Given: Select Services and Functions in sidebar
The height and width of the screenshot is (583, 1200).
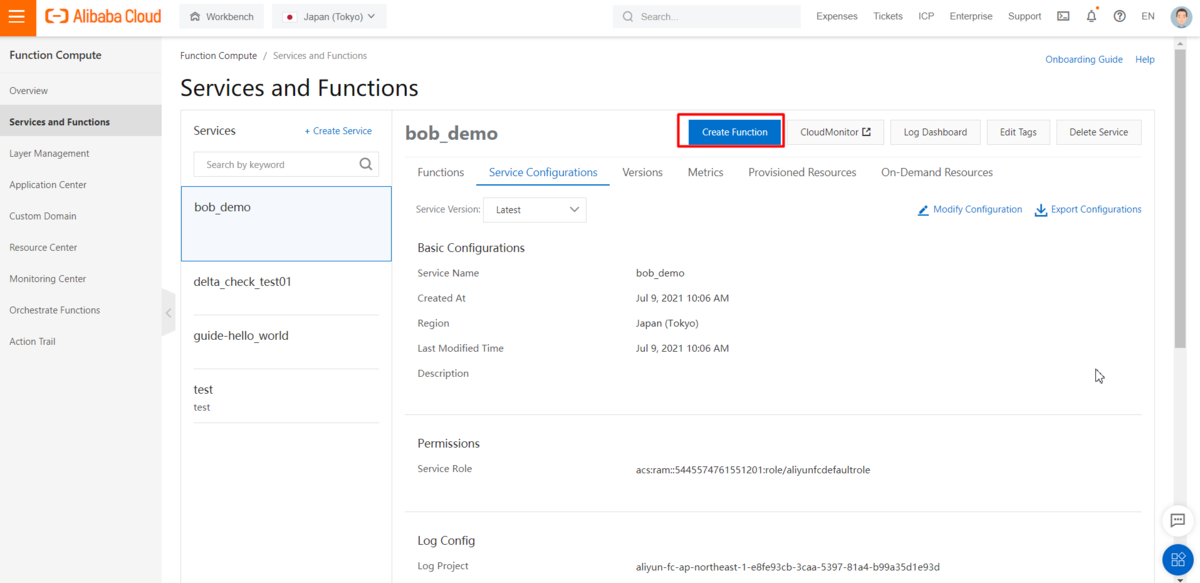Looking at the screenshot, I should (80, 122).
